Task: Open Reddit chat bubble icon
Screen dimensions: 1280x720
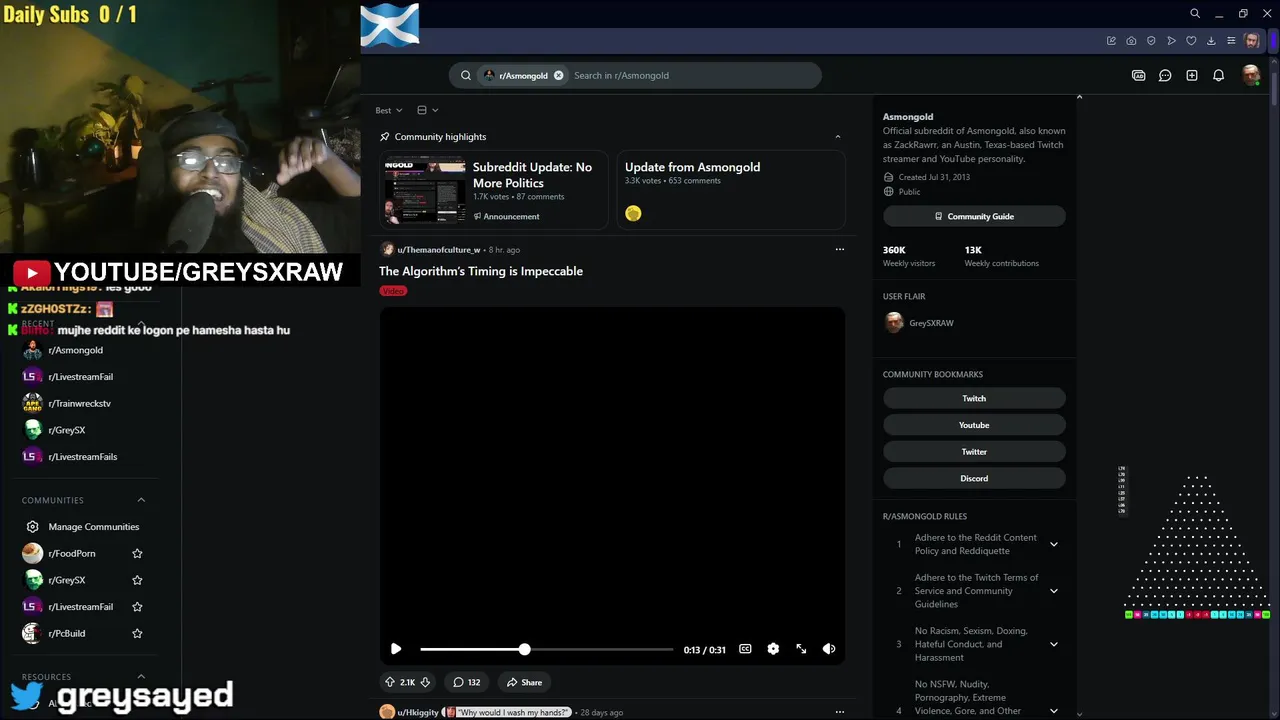Action: [x=1165, y=75]
